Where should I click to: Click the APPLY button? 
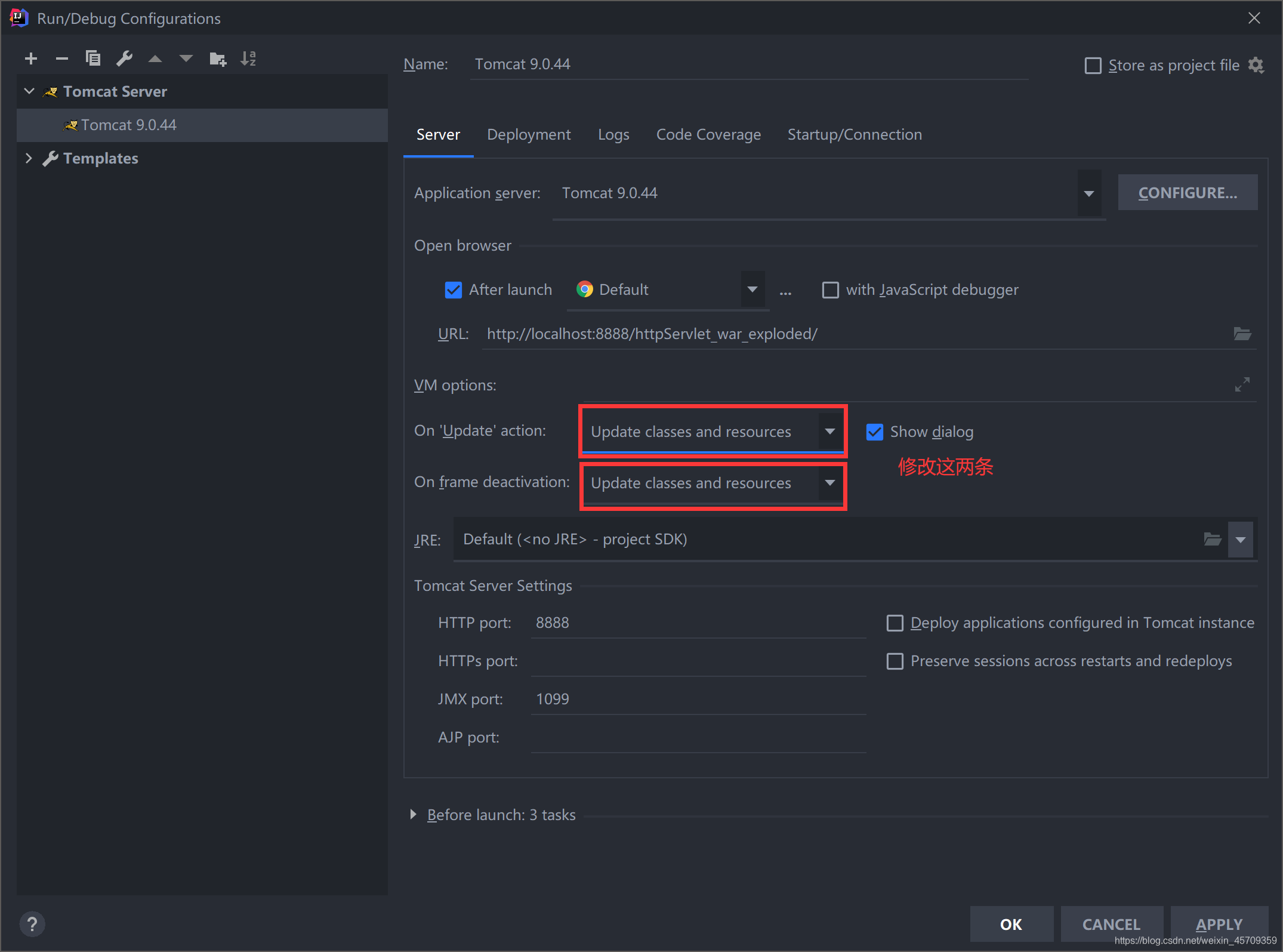[1219, 924]
